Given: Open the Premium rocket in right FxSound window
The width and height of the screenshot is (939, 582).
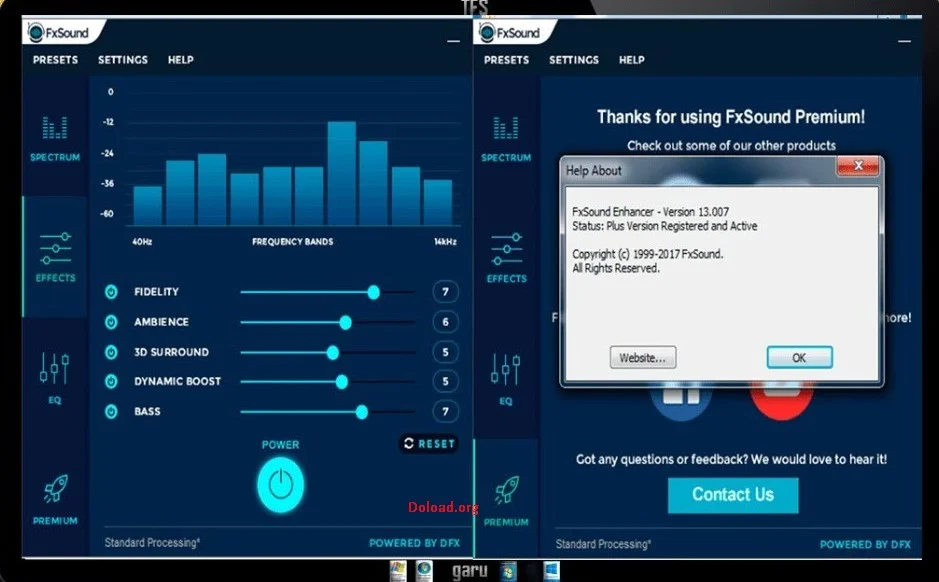Looking at the screenshot, I should (x=506, y=501).
